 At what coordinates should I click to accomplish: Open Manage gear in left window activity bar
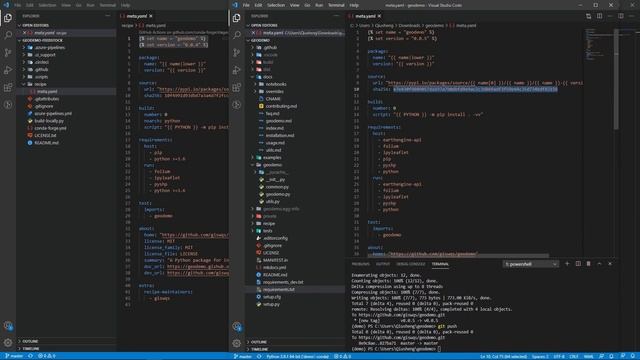pos(8,343)
